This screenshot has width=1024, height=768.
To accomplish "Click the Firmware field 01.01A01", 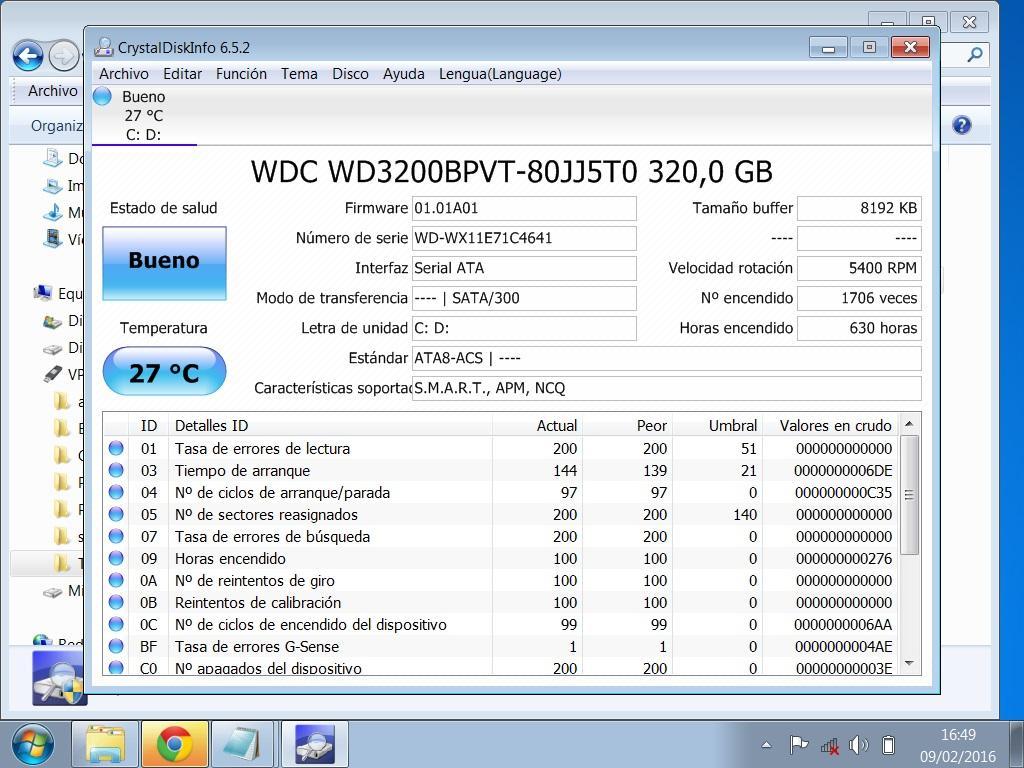I will [524, 208].
